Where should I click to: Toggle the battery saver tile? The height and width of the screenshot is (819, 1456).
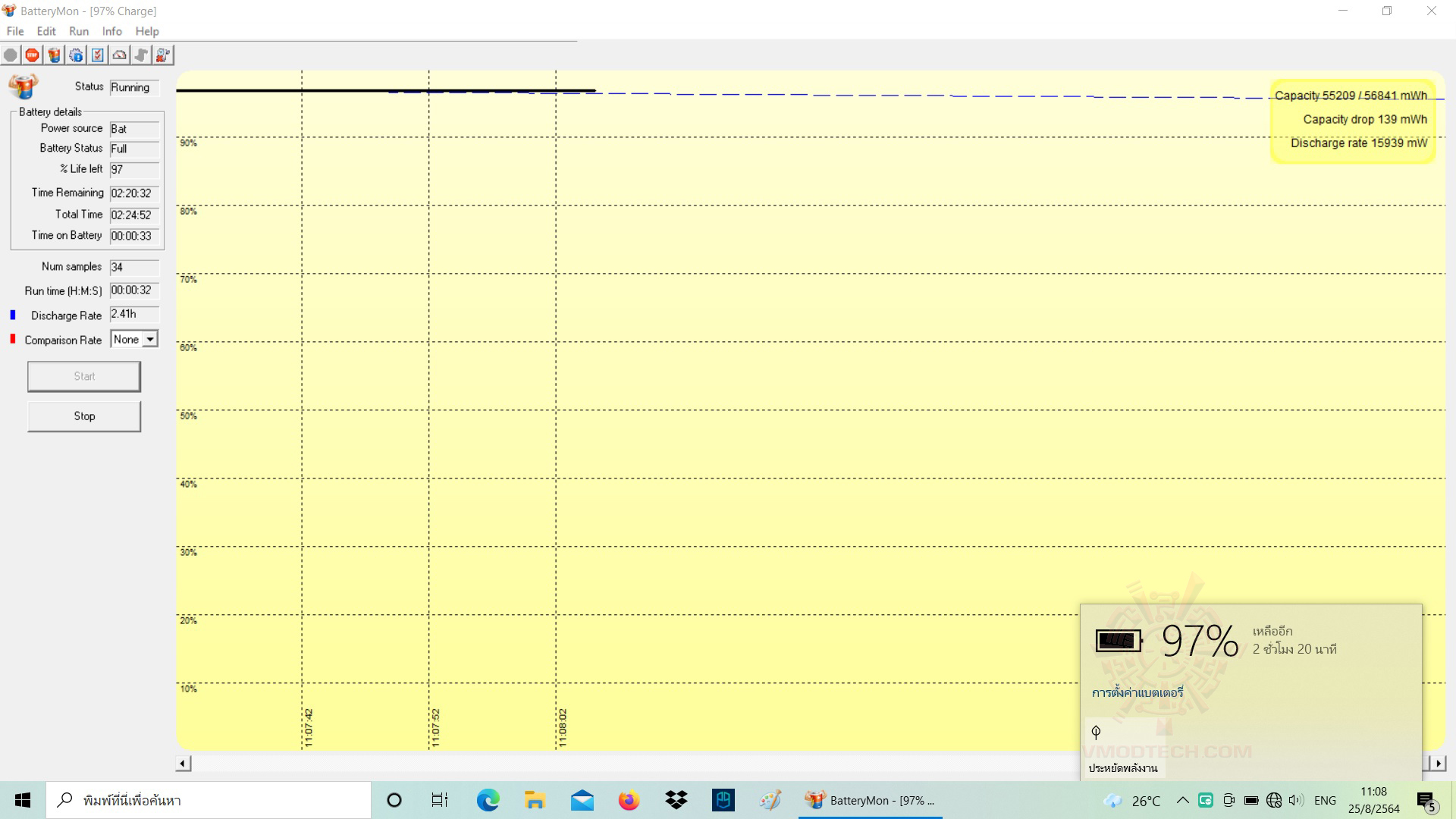[1125, 748]
